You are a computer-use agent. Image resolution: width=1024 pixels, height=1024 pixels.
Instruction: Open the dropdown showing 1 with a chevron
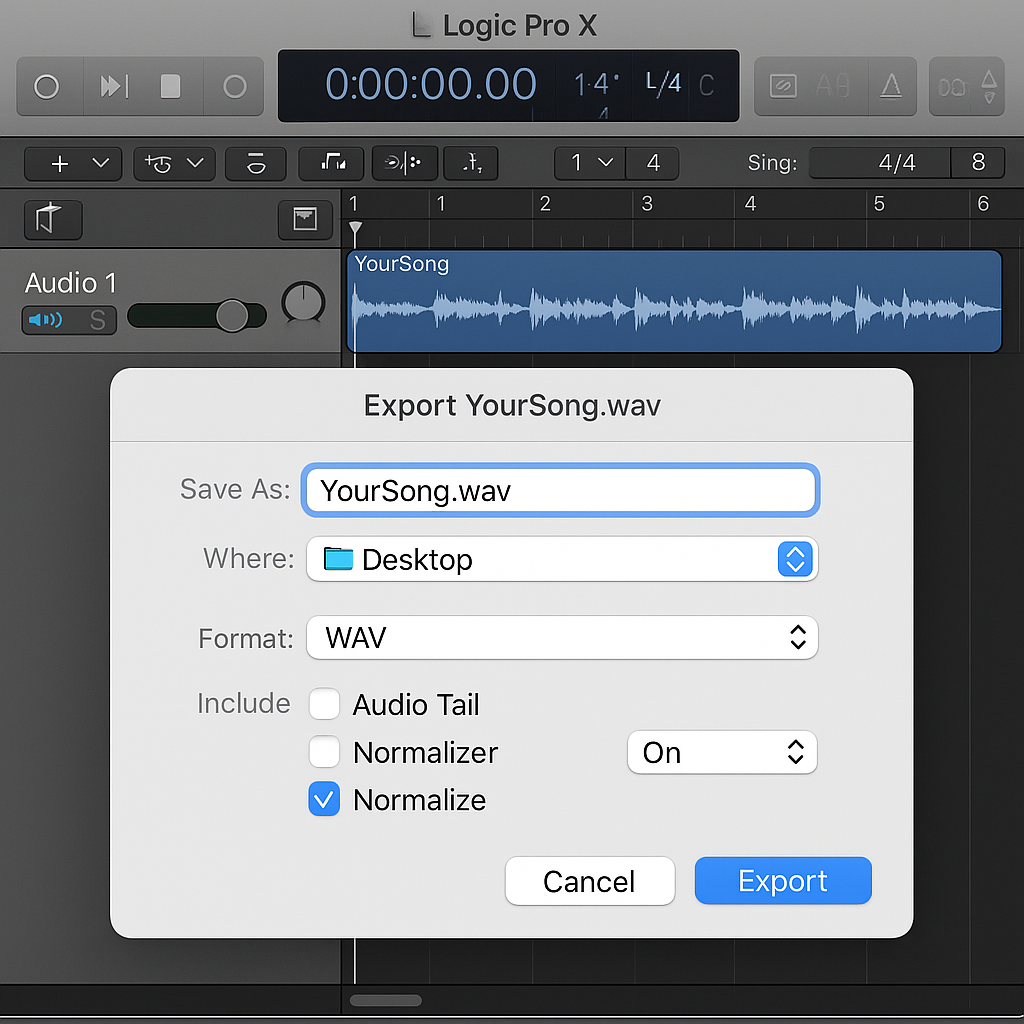[590, 163]
